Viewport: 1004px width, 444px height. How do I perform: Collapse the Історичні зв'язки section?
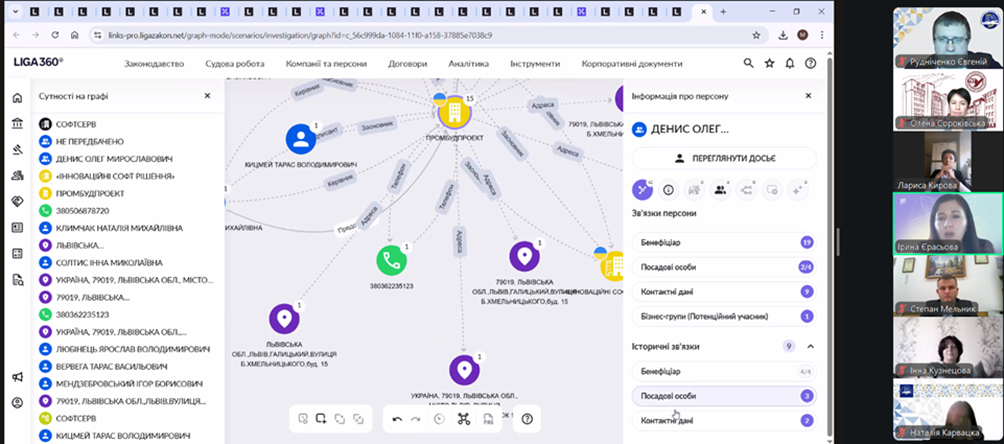pos(810,346)
